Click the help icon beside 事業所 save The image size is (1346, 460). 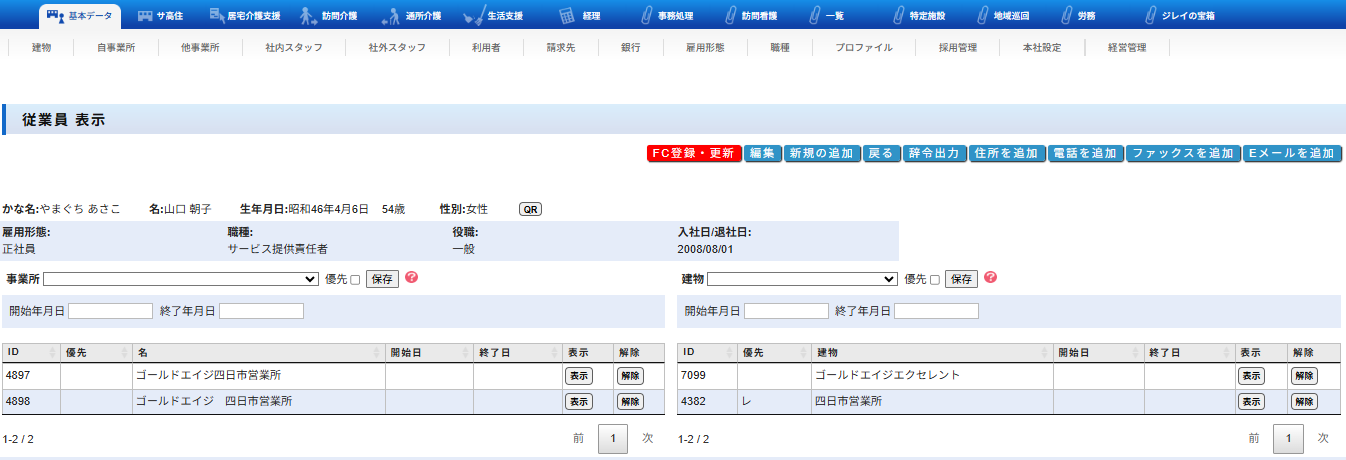pos(411,278)
